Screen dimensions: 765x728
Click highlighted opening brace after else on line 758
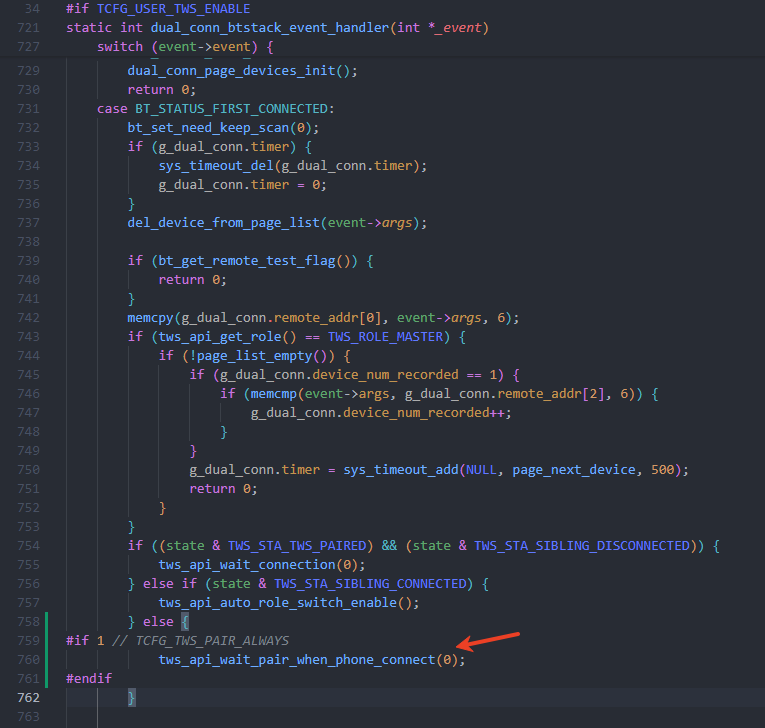[x=185, y=622]
